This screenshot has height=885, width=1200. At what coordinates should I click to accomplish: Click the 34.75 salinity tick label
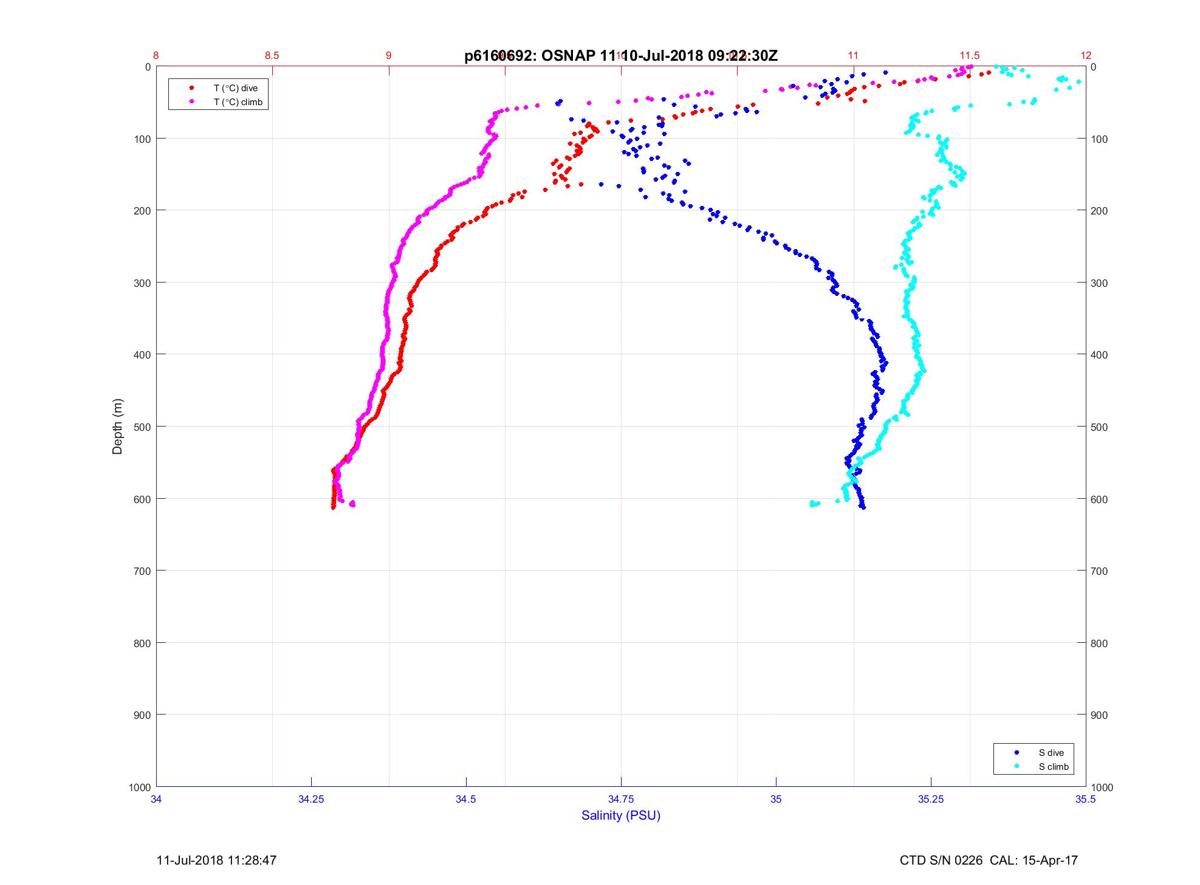[621, 799]
